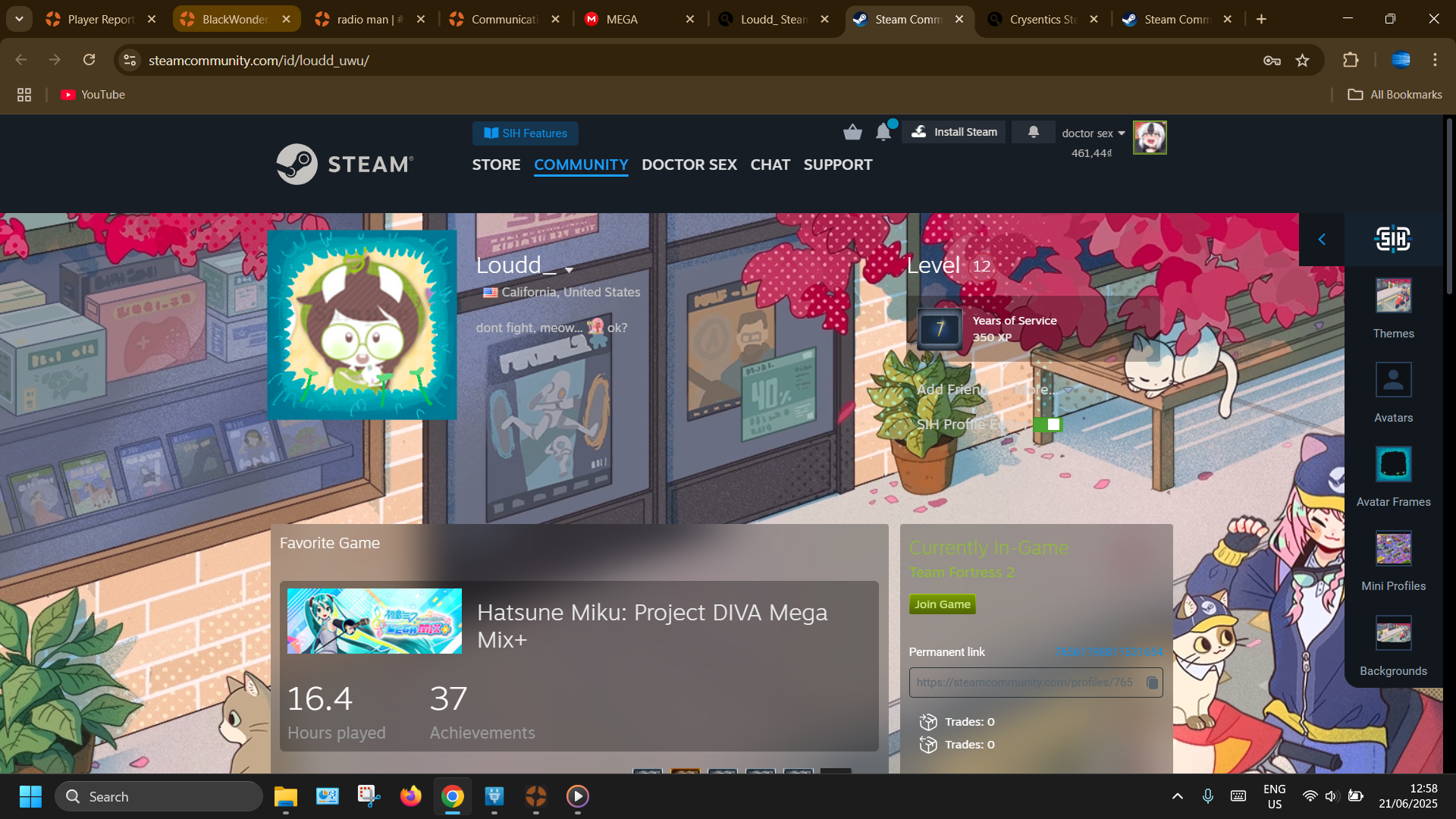This screenshot has height=819, width=1456.
Task: Open the Chrome profile avatar
Action: (1401, 60)
